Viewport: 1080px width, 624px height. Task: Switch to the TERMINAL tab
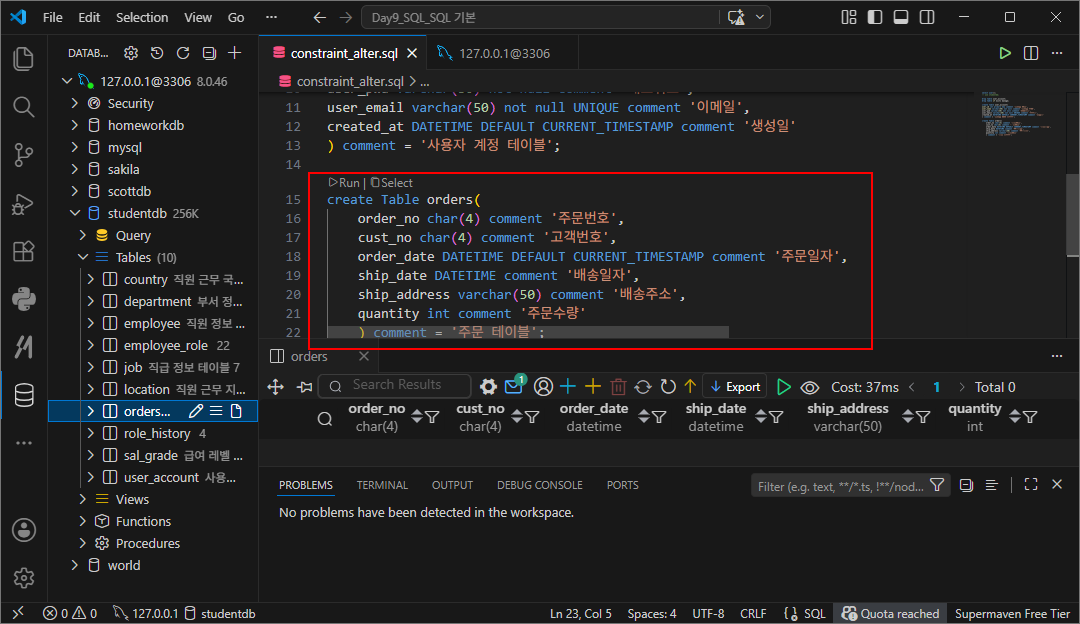coord(382,485)
